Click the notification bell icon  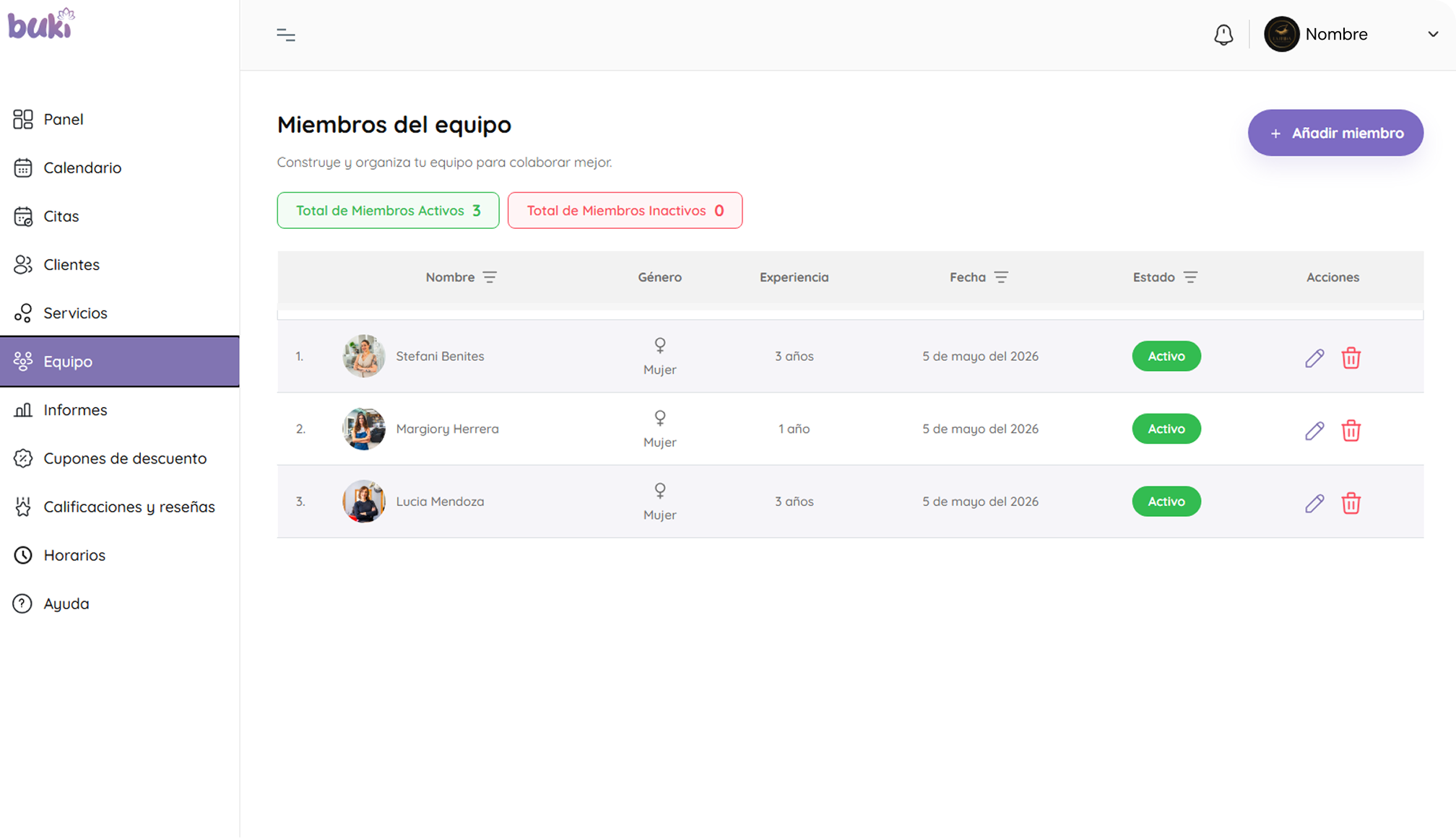1223,35
